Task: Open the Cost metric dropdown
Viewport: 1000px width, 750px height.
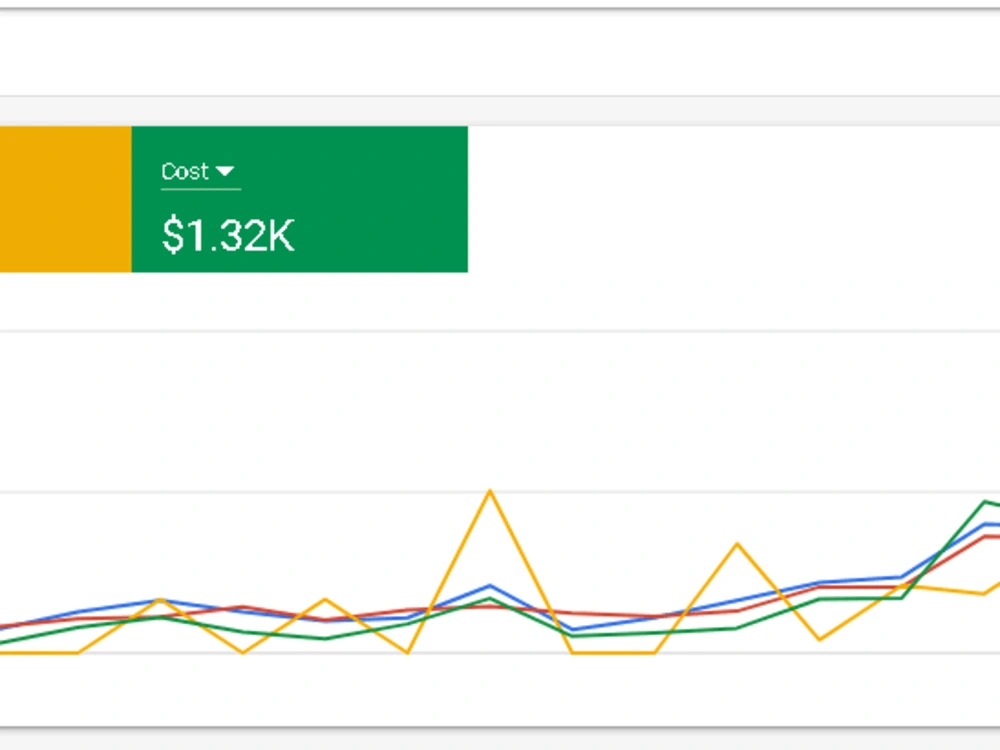Action: click(200, 172)
